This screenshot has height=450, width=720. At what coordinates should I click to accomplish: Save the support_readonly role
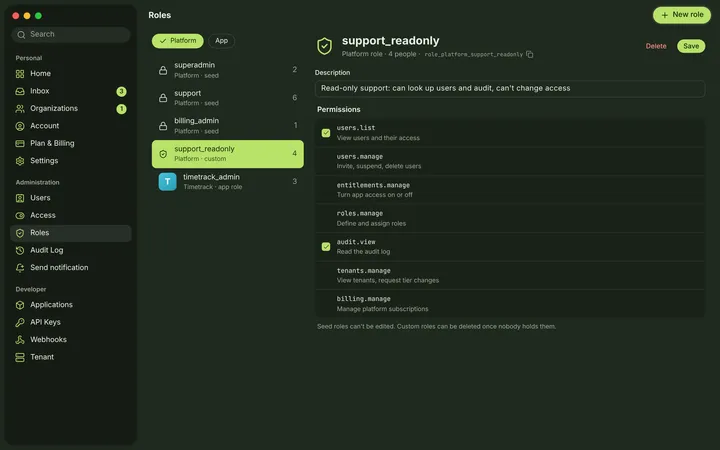point(691,46)
